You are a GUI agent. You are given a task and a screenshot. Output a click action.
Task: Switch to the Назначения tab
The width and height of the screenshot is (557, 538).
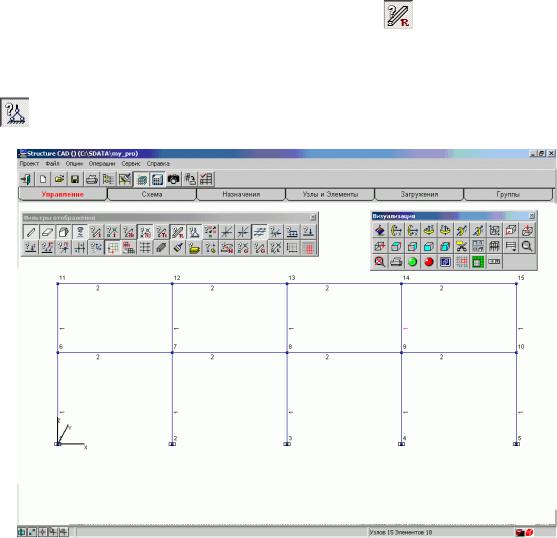coord(241,194)
